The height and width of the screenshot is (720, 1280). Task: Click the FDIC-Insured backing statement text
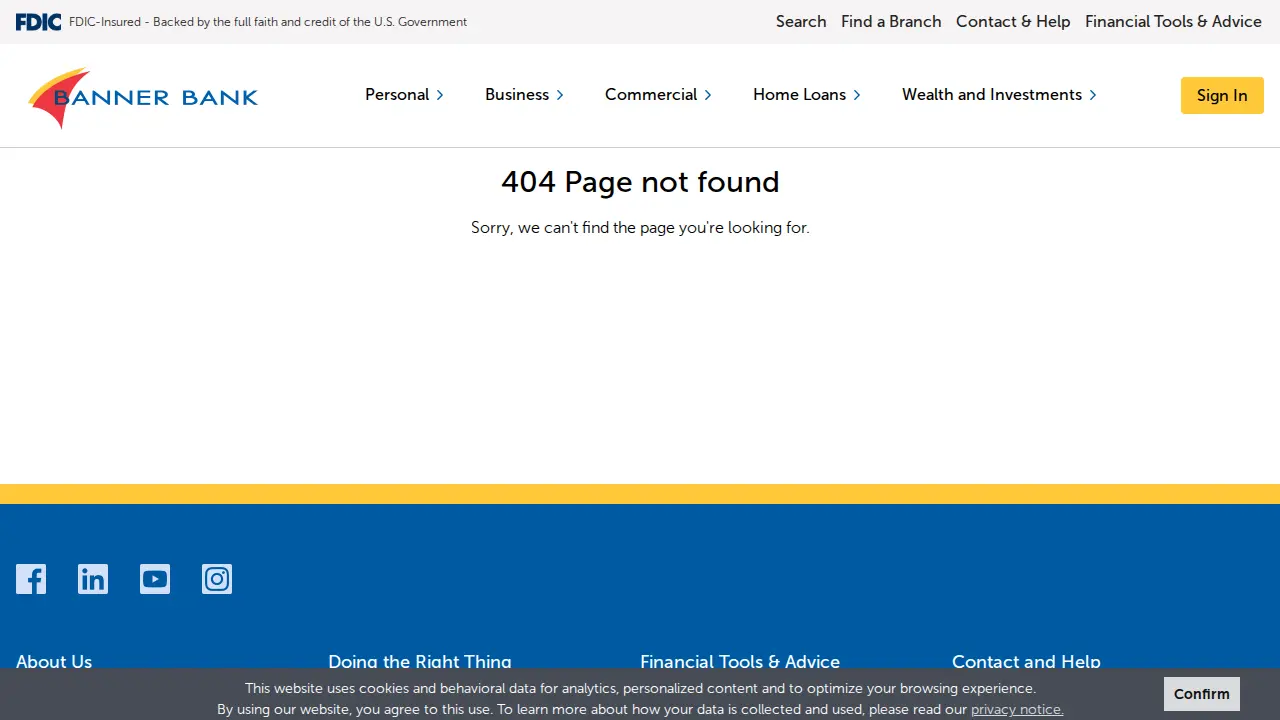tap(268, 22)
